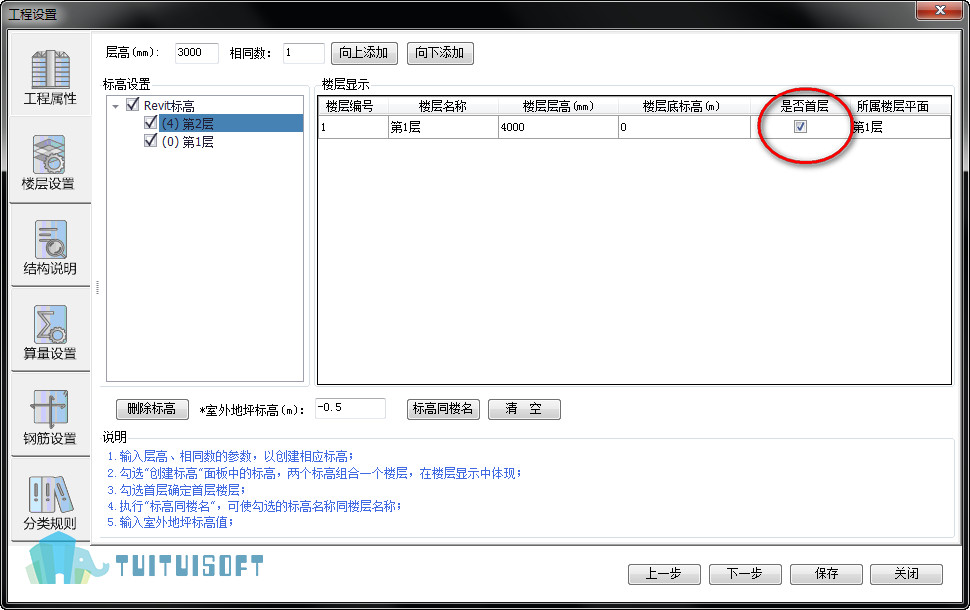Click the 向上添加 button
970x610 pixels.
click(365, 53)
